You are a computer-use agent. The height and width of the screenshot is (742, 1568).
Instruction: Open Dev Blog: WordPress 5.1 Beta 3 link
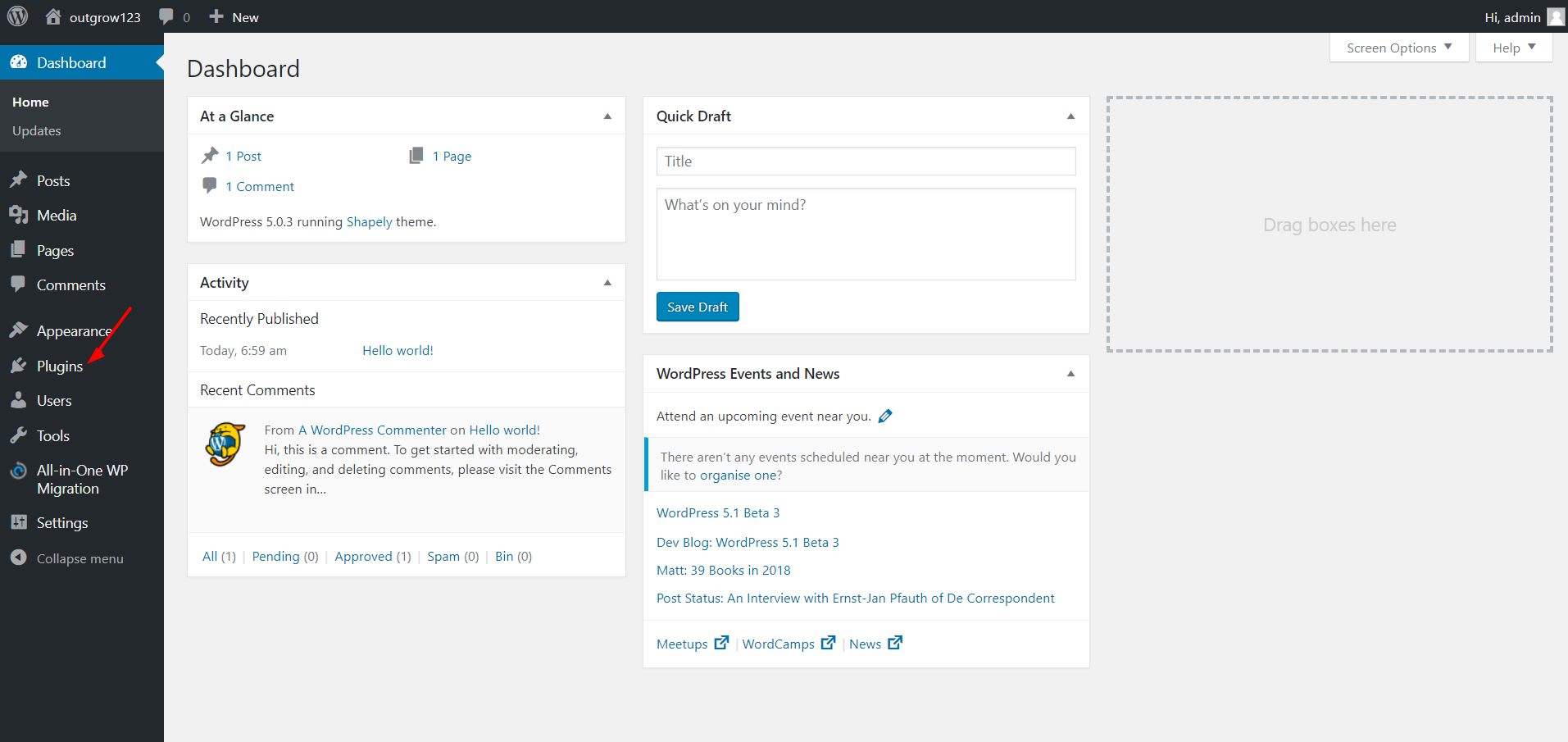748,542
